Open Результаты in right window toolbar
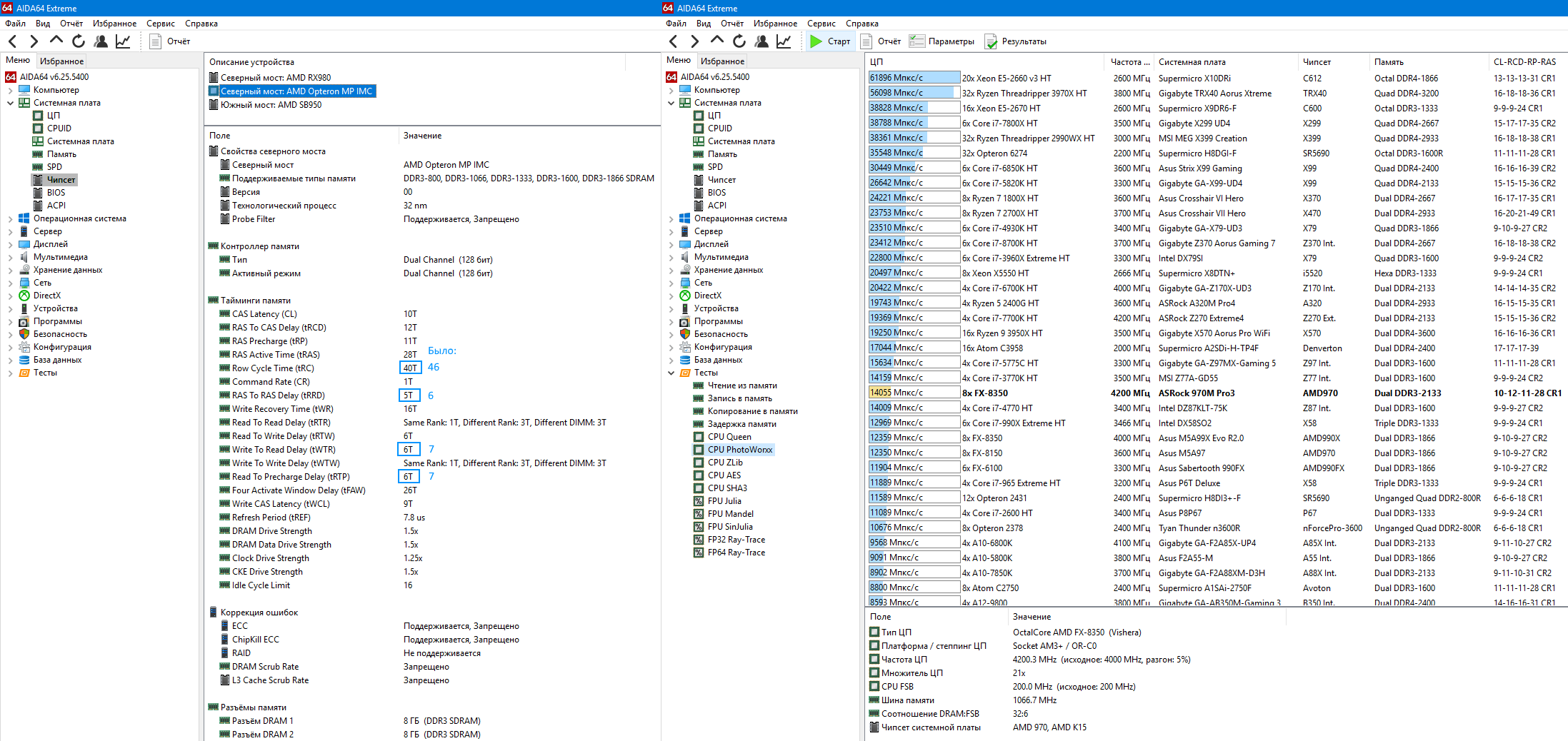The width and height of the screenshot is (1568, 741). [x=1016, y=41]
